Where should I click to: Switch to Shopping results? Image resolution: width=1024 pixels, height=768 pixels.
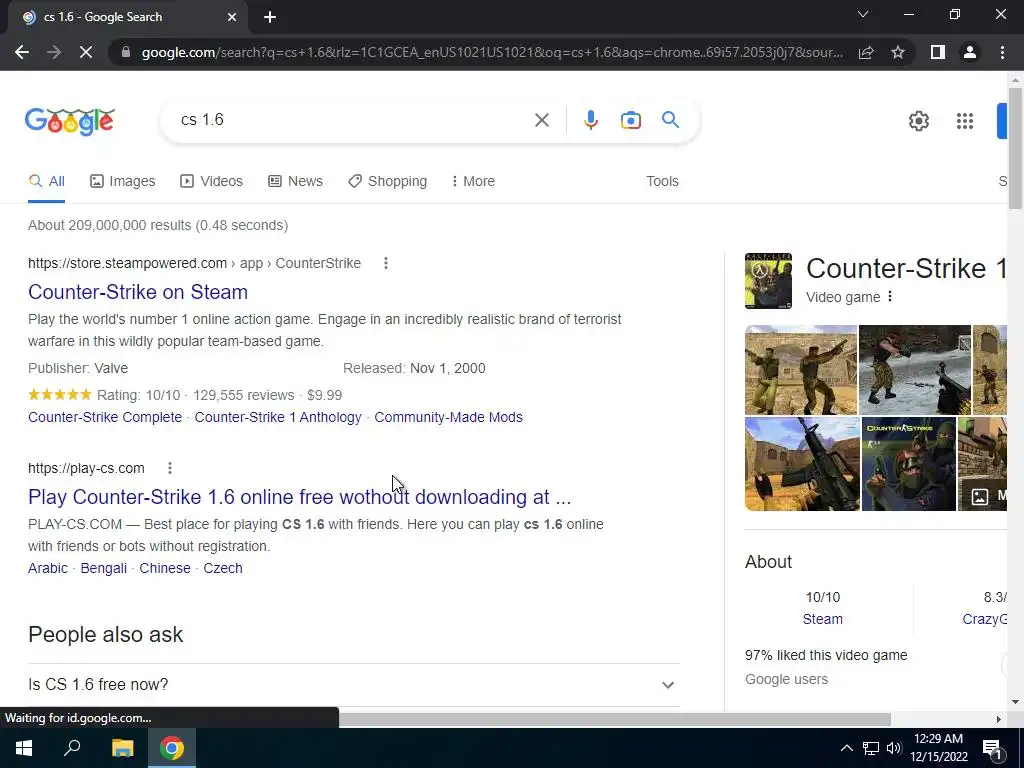click(387, 182)
